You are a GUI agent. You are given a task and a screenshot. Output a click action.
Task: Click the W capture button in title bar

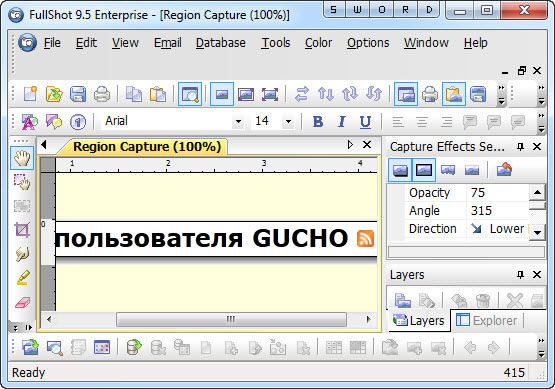[x=357, y=10]
